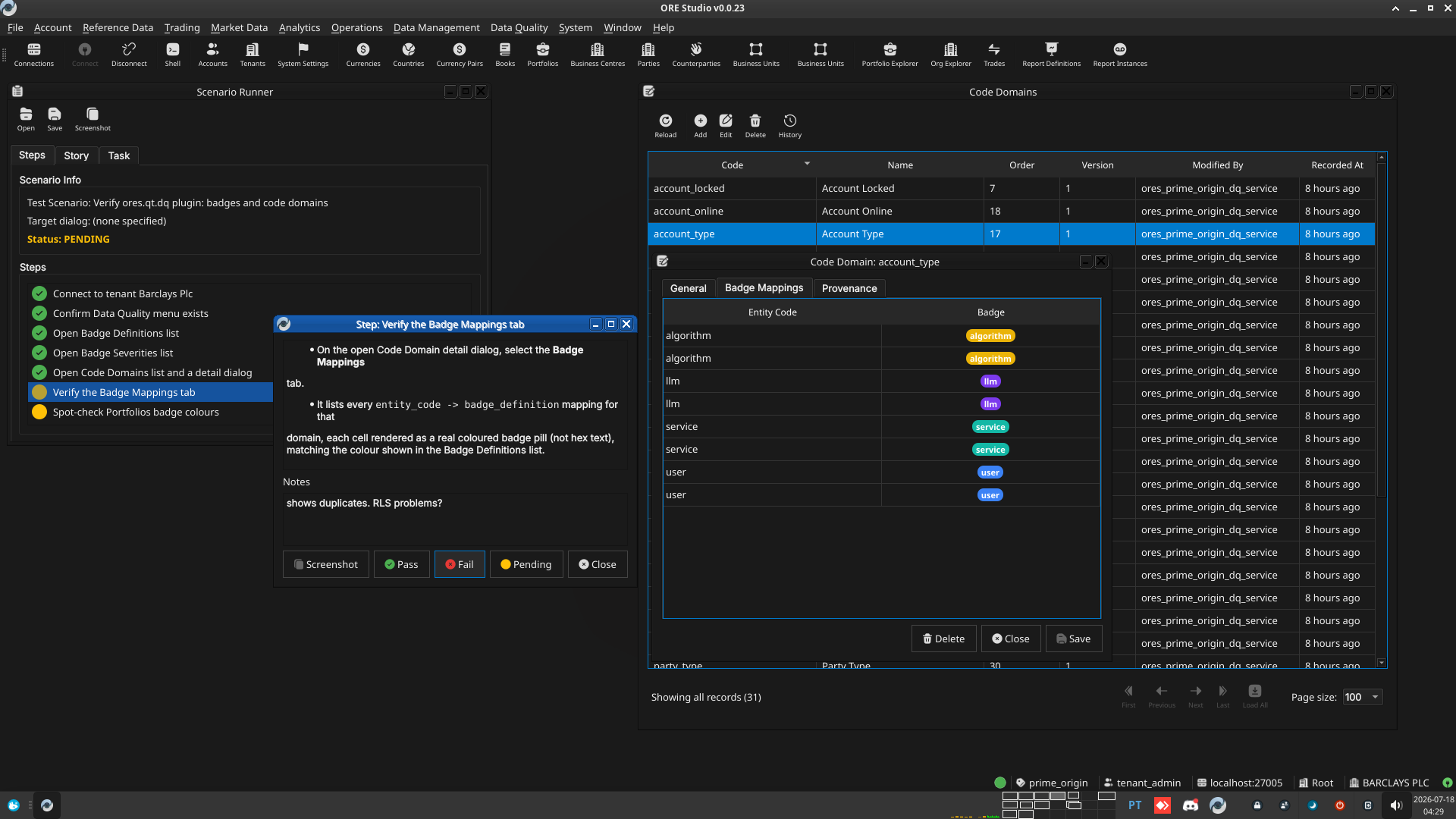This screenshot has height=819, width=1456.
Task: Close the step verification dialog
Action: coord(598,564)
